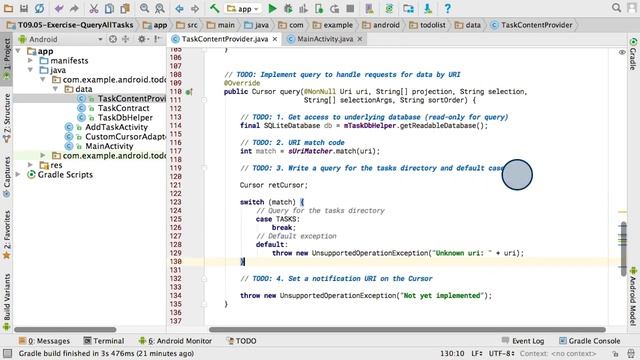Expand Gradle Scripts node

pos(18,174)
